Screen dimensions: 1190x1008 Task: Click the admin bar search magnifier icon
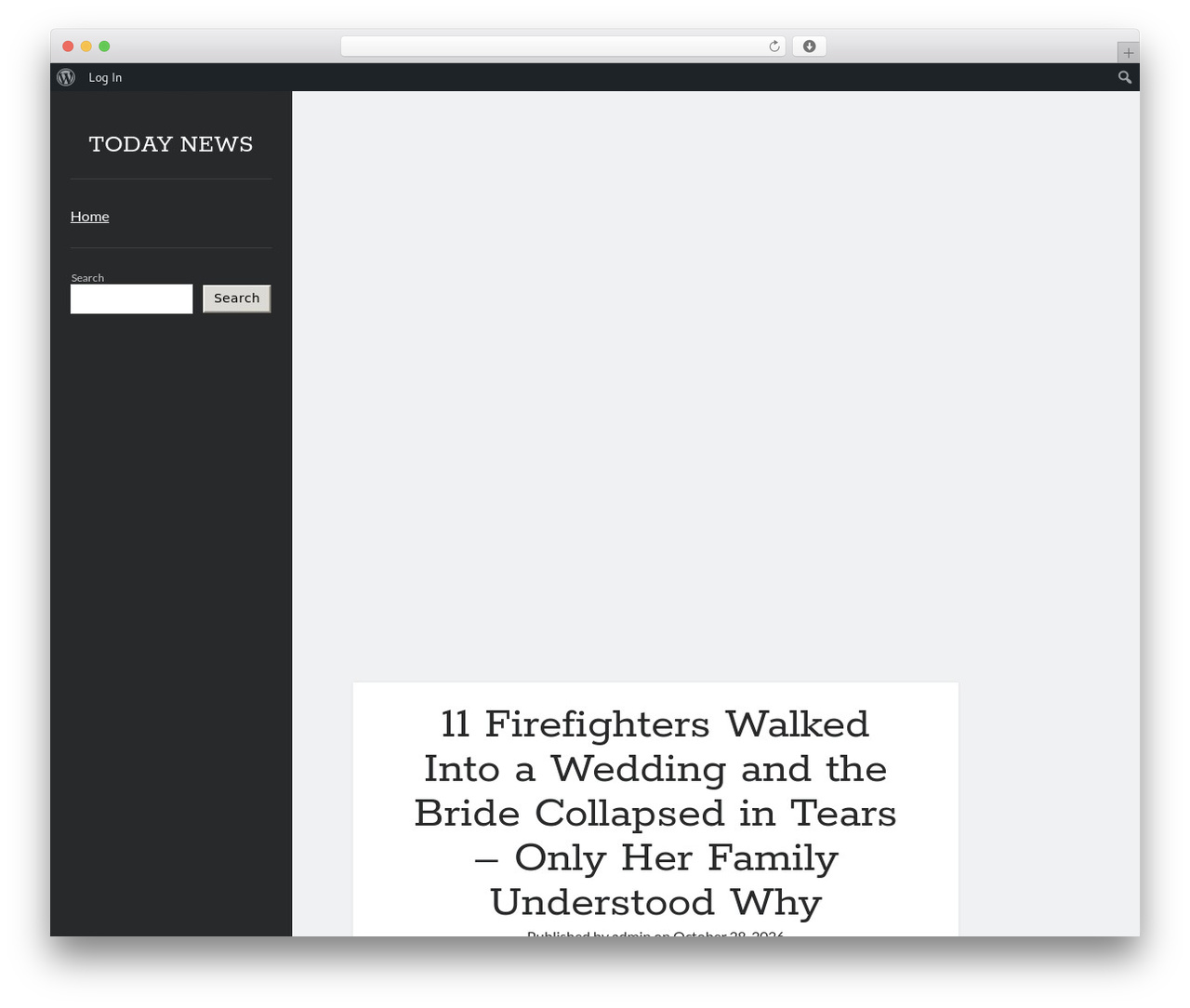click(1125, 77)
